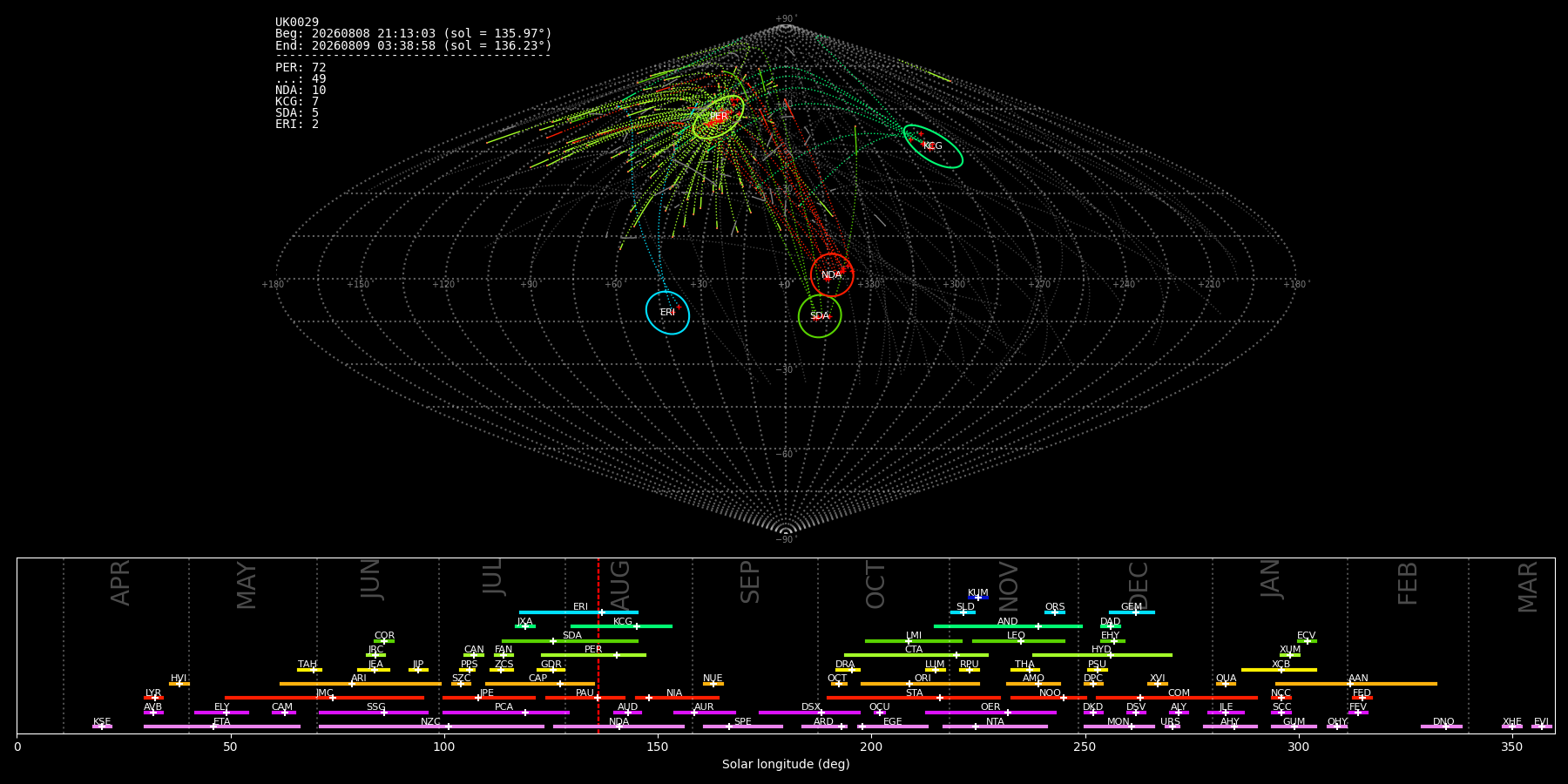Click the HYD shower bar in the timeline
The height and width of the screenshot is (784, 1568).
pyautogui.click(x=1102, y=655)
